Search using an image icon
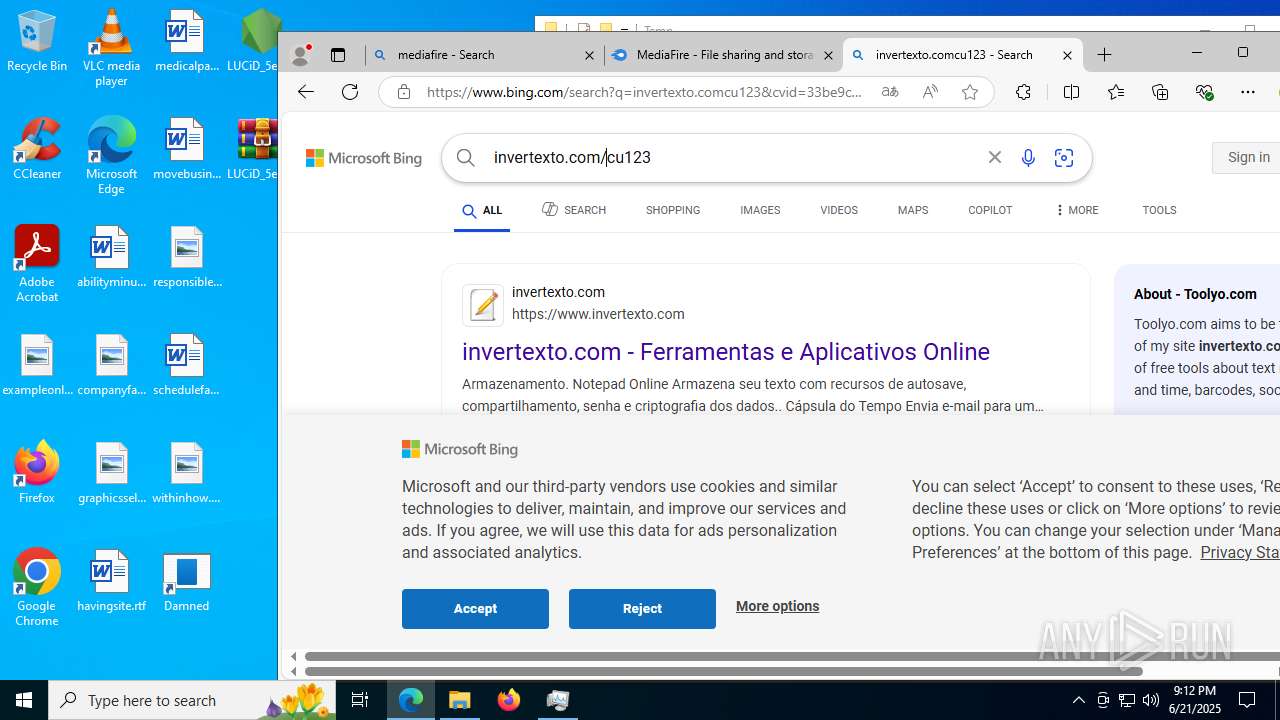The image size is (1280, 720). [1064, 158]
